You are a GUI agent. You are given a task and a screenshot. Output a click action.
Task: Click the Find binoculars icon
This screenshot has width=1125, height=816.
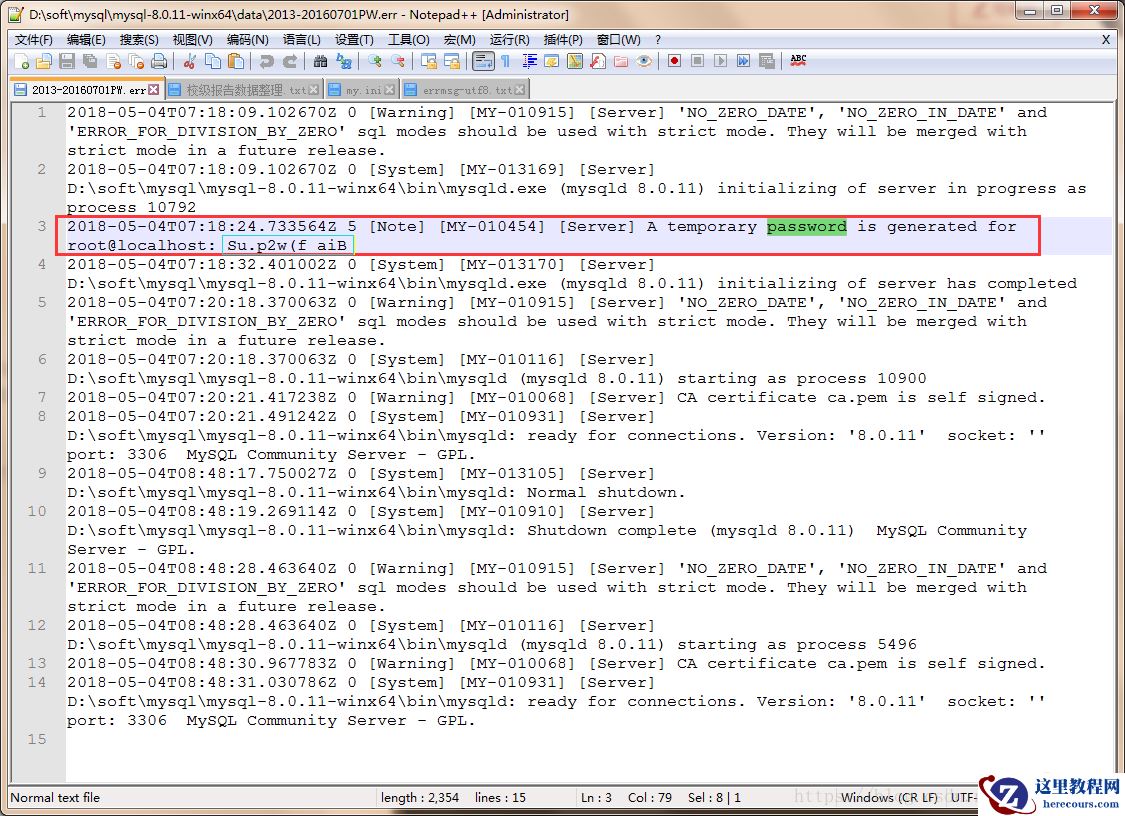click(x=320, y=62)
